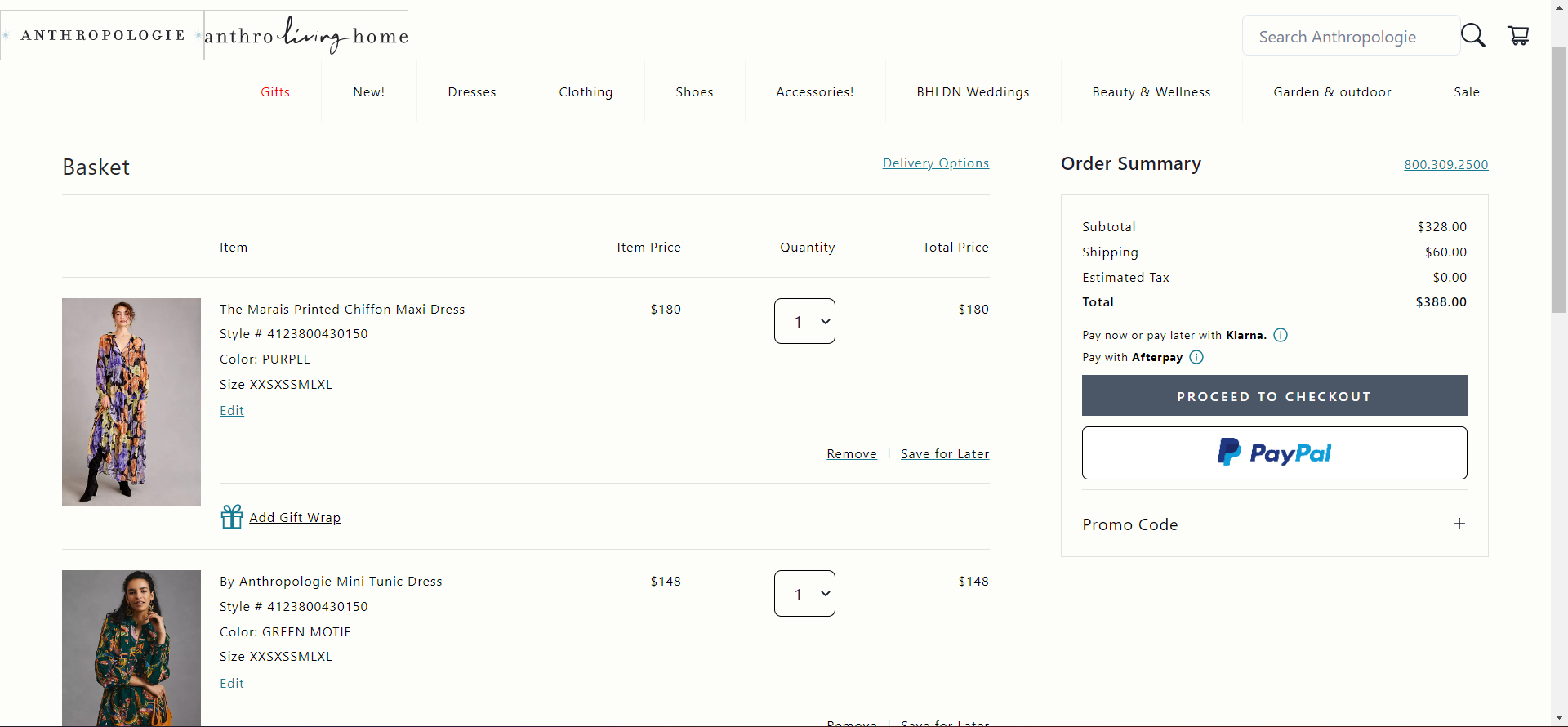Click the Color: GREEN MOTIF text
This screenshot has width=1568, height=727.
click(x=285, y=632)
